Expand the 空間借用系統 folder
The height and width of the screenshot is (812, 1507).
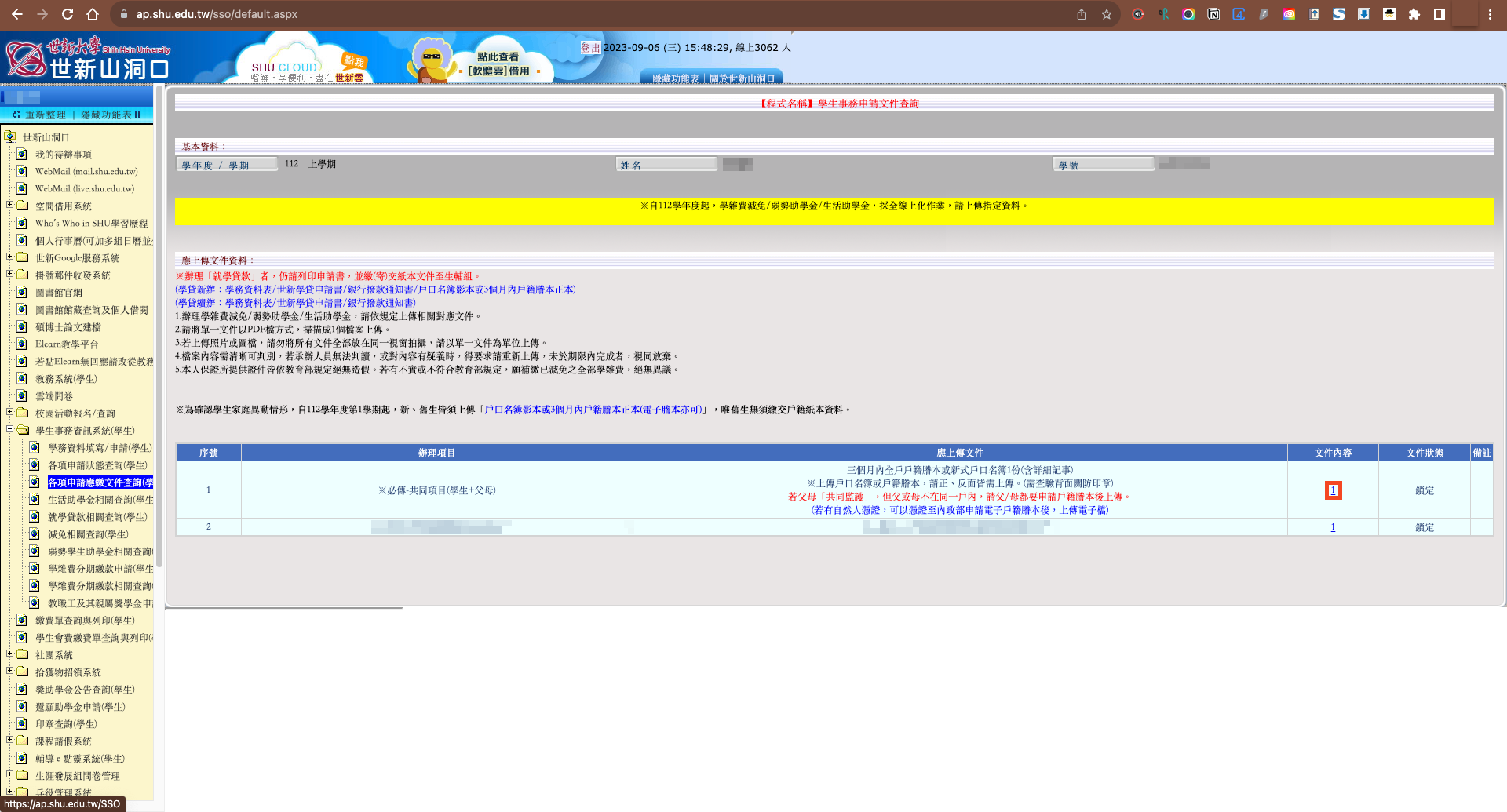9,205
